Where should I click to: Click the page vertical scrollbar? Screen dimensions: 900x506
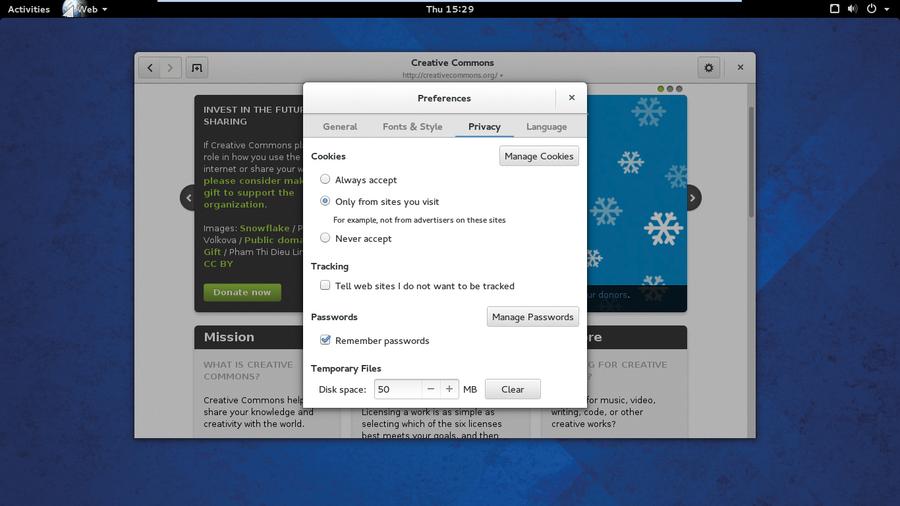(751, 162)
